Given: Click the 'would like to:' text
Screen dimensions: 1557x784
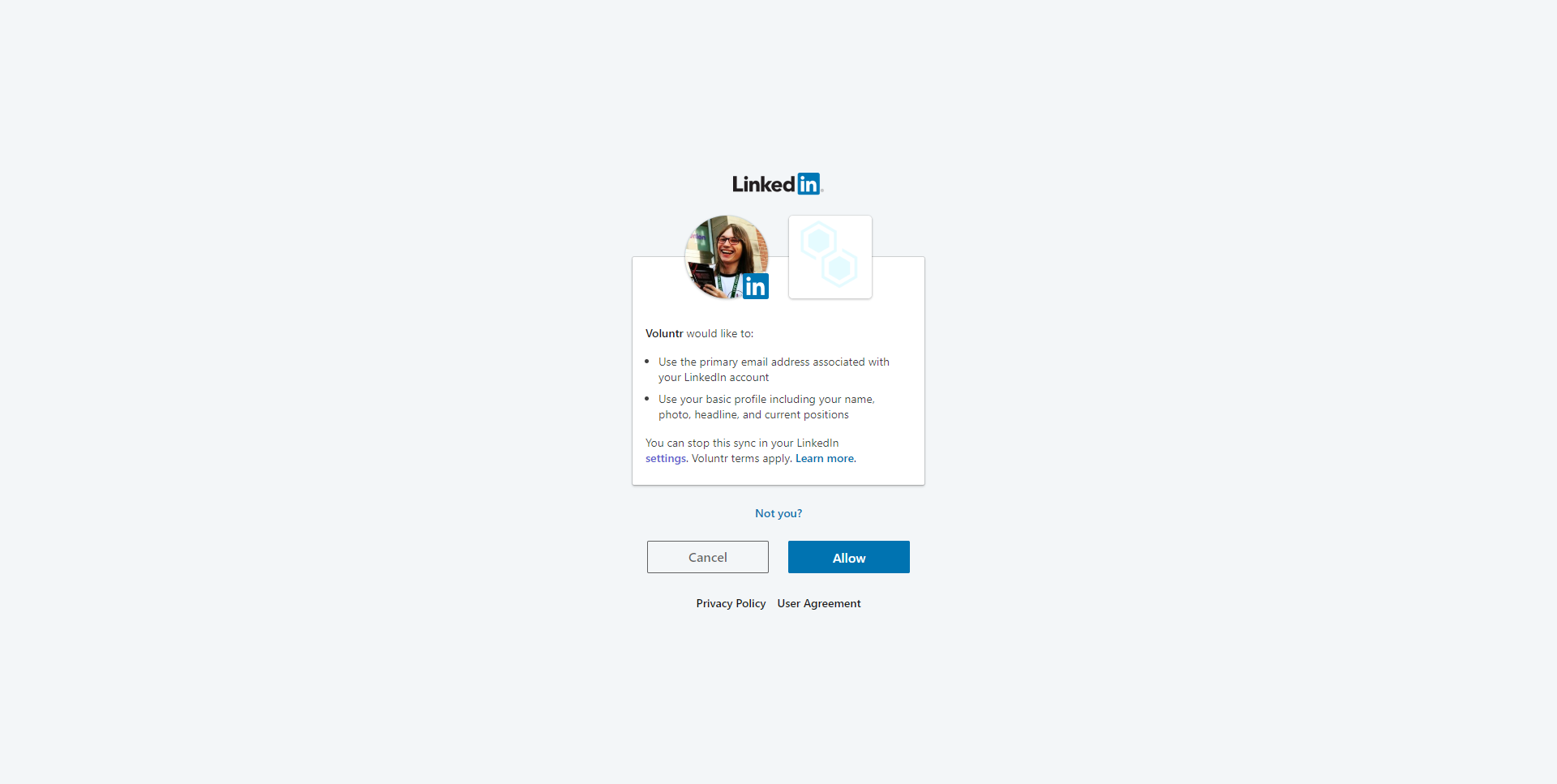Looking at the screenshot, I should 720,333.
